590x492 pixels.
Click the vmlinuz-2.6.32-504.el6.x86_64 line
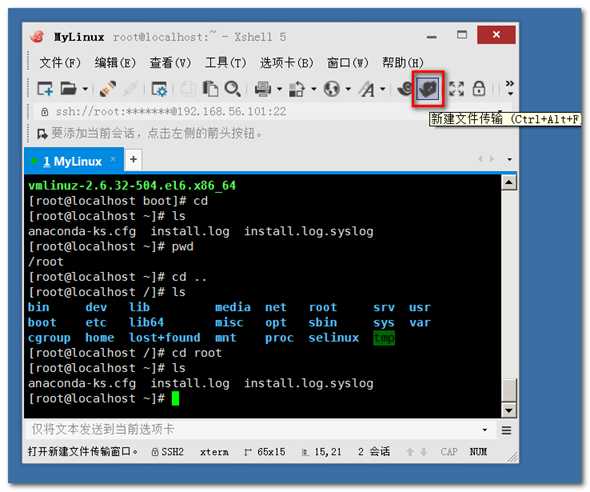[x=132, y=185]
